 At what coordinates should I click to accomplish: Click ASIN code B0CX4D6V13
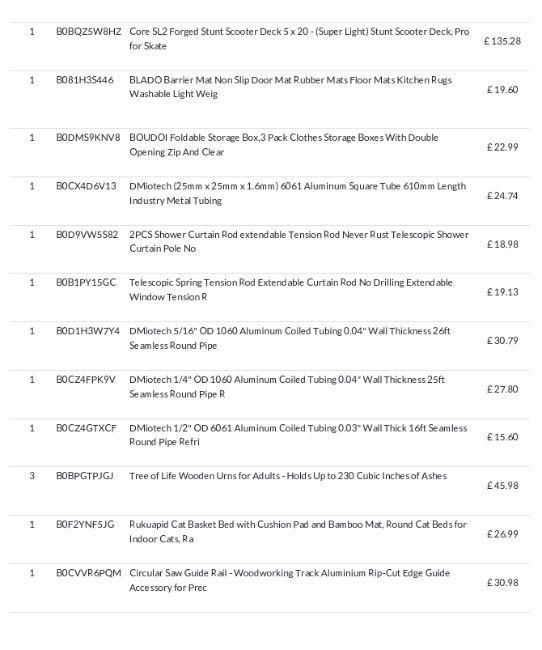86,186
